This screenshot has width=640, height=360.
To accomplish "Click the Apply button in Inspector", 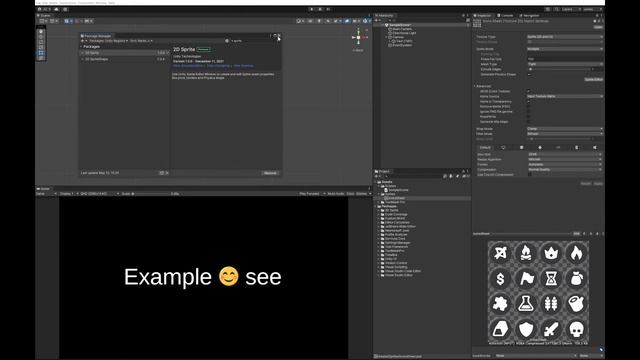I will pyautogui.click(x=598, y=184).
